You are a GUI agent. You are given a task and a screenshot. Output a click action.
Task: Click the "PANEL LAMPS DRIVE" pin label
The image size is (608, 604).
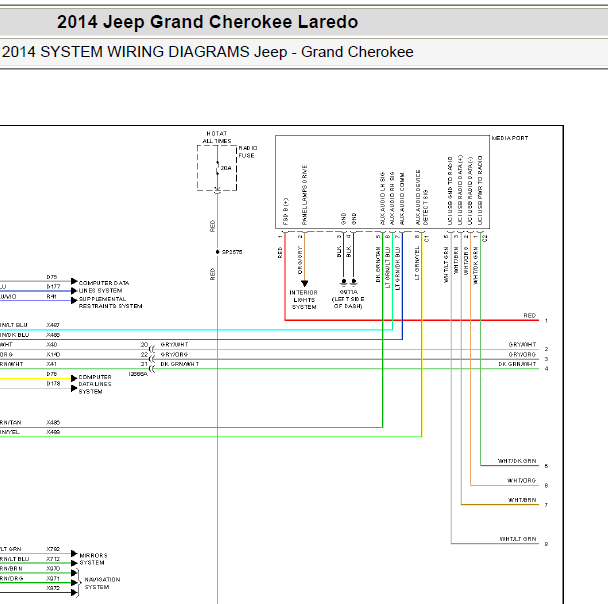pos(304,195)
